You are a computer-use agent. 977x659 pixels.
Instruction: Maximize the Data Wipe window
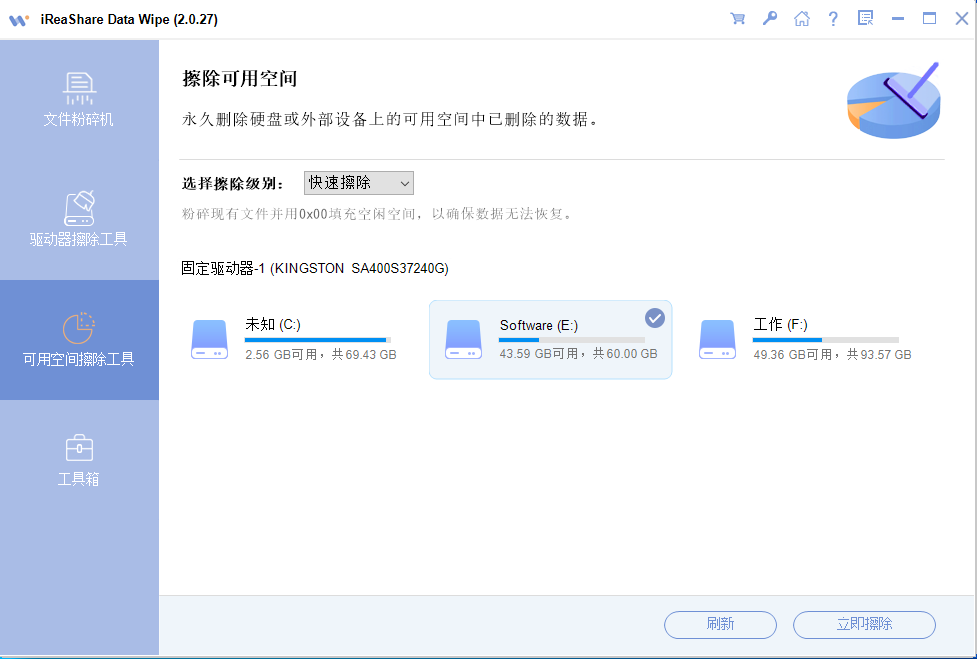tap(929, 19)
